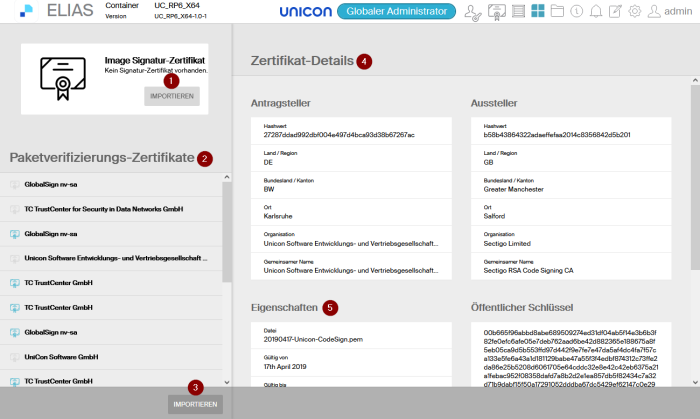Click Container name UC_RP6_X64 in header
This screenshot has width=700, height=419.
pyautogui.click(x=177, y=5)
